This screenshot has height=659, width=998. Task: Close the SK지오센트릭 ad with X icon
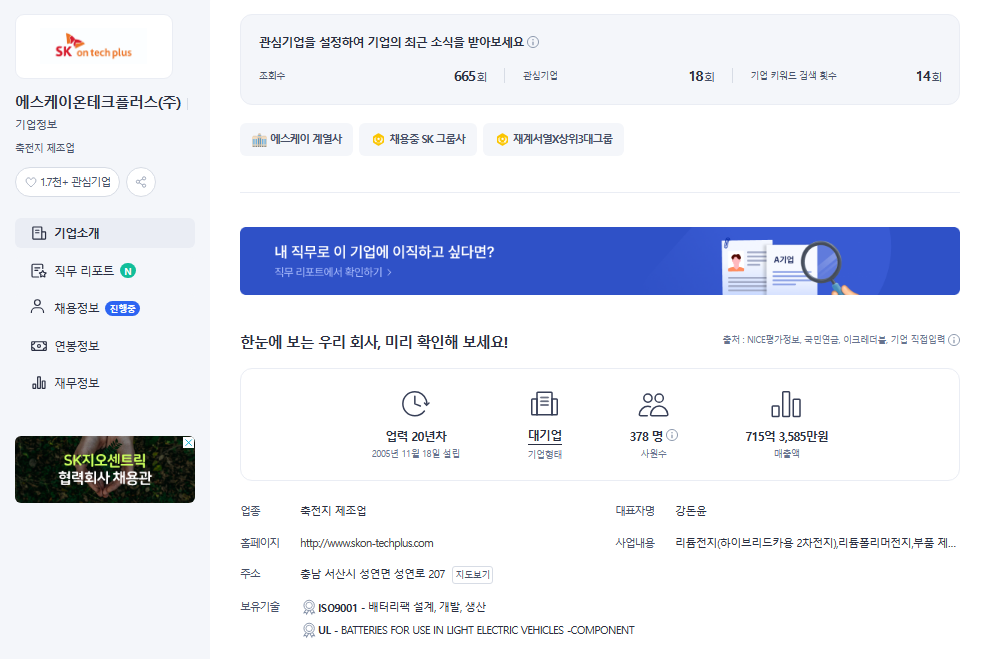pos(189,443)
